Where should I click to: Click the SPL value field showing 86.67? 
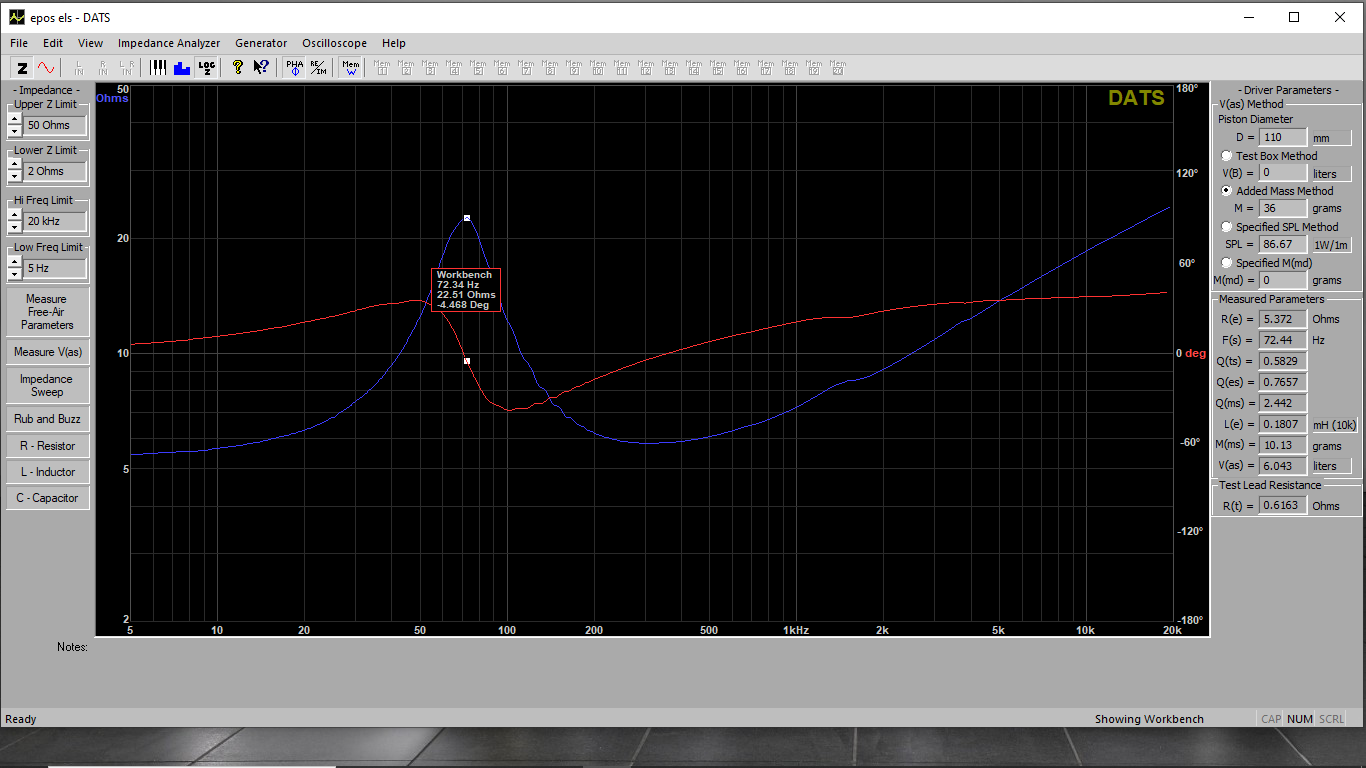pos(1282,244)
